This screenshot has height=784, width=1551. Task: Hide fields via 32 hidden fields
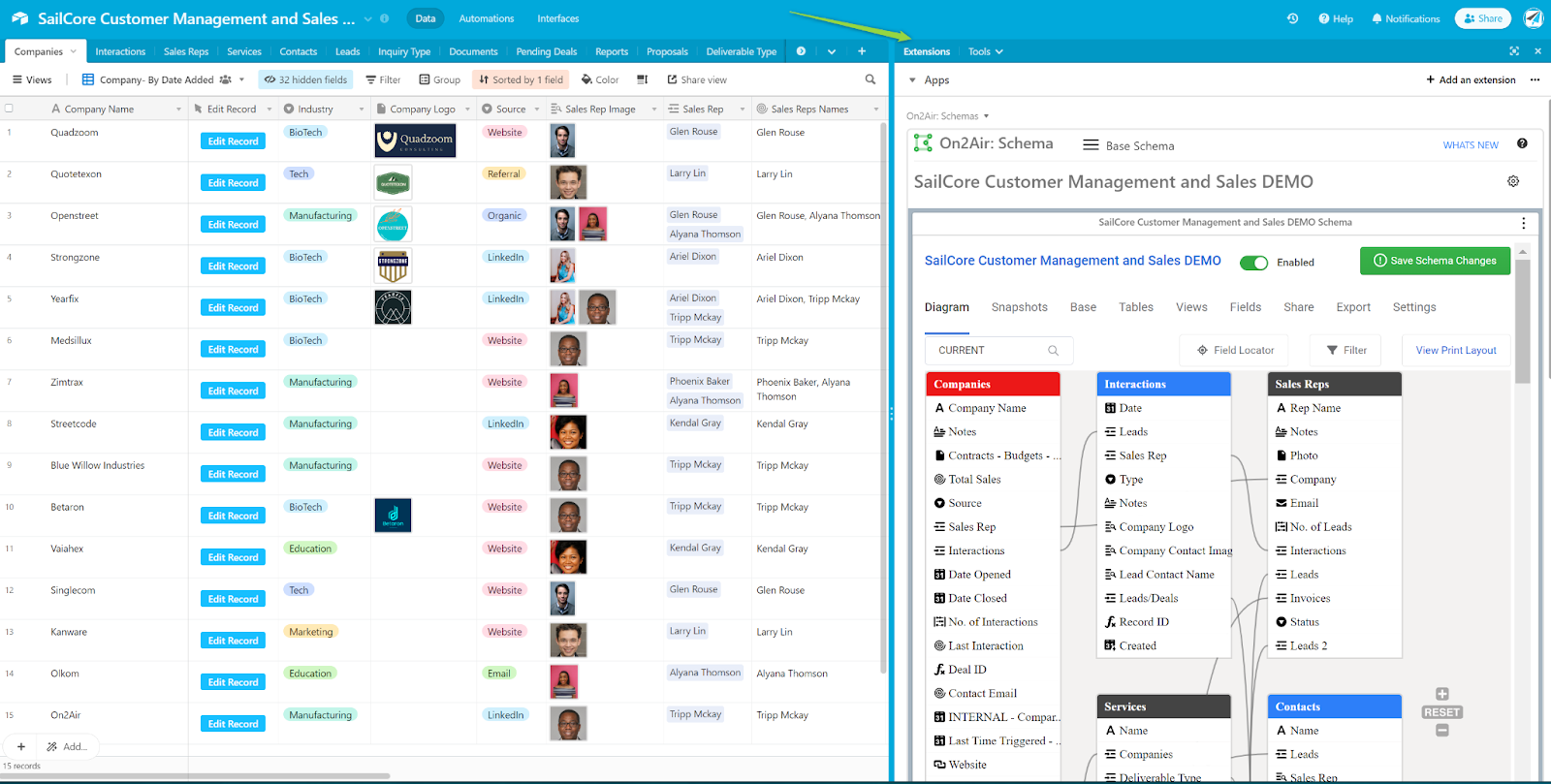(x=305, y=79)
